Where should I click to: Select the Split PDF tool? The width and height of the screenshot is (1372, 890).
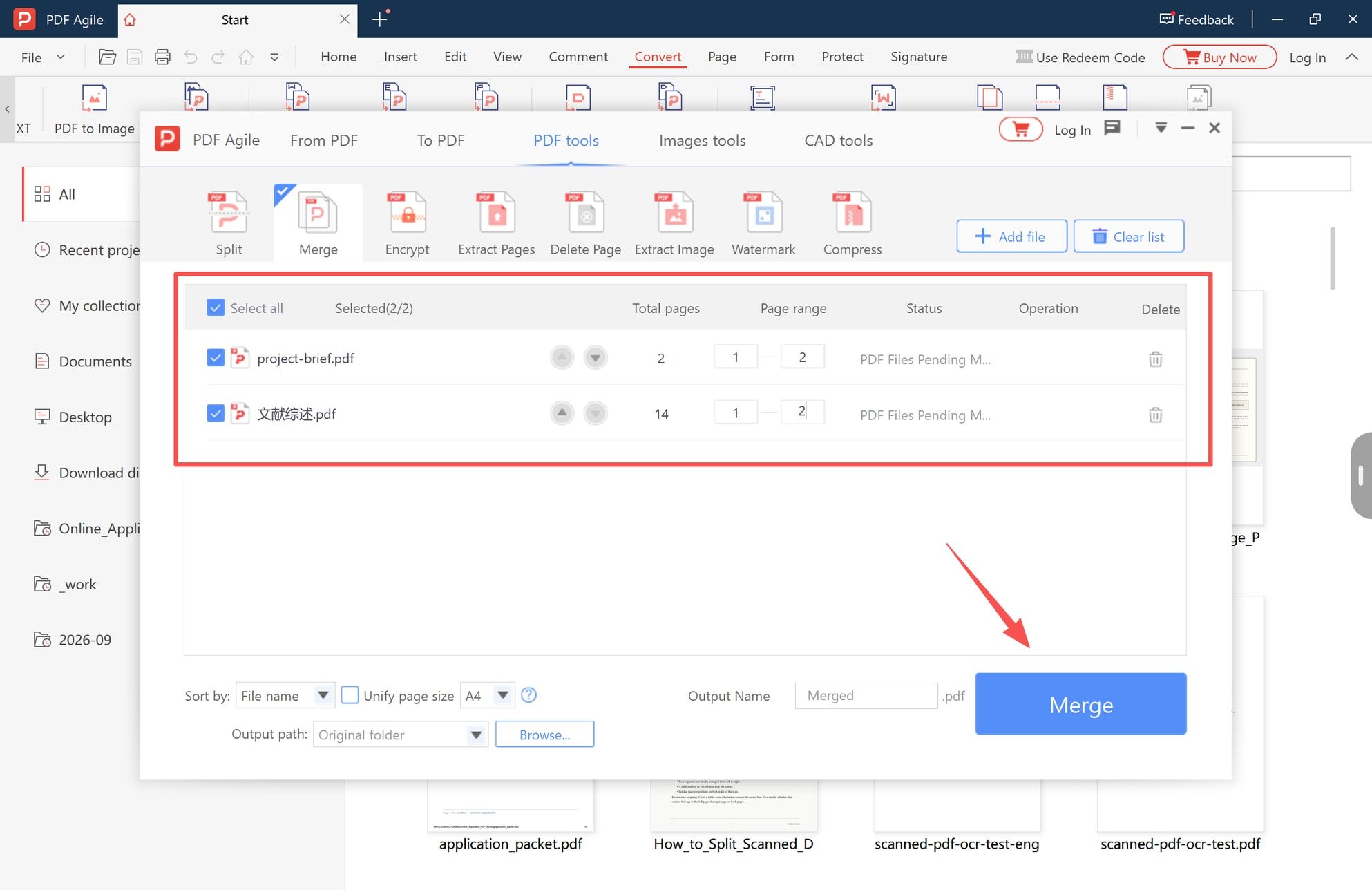pos(229,223)
